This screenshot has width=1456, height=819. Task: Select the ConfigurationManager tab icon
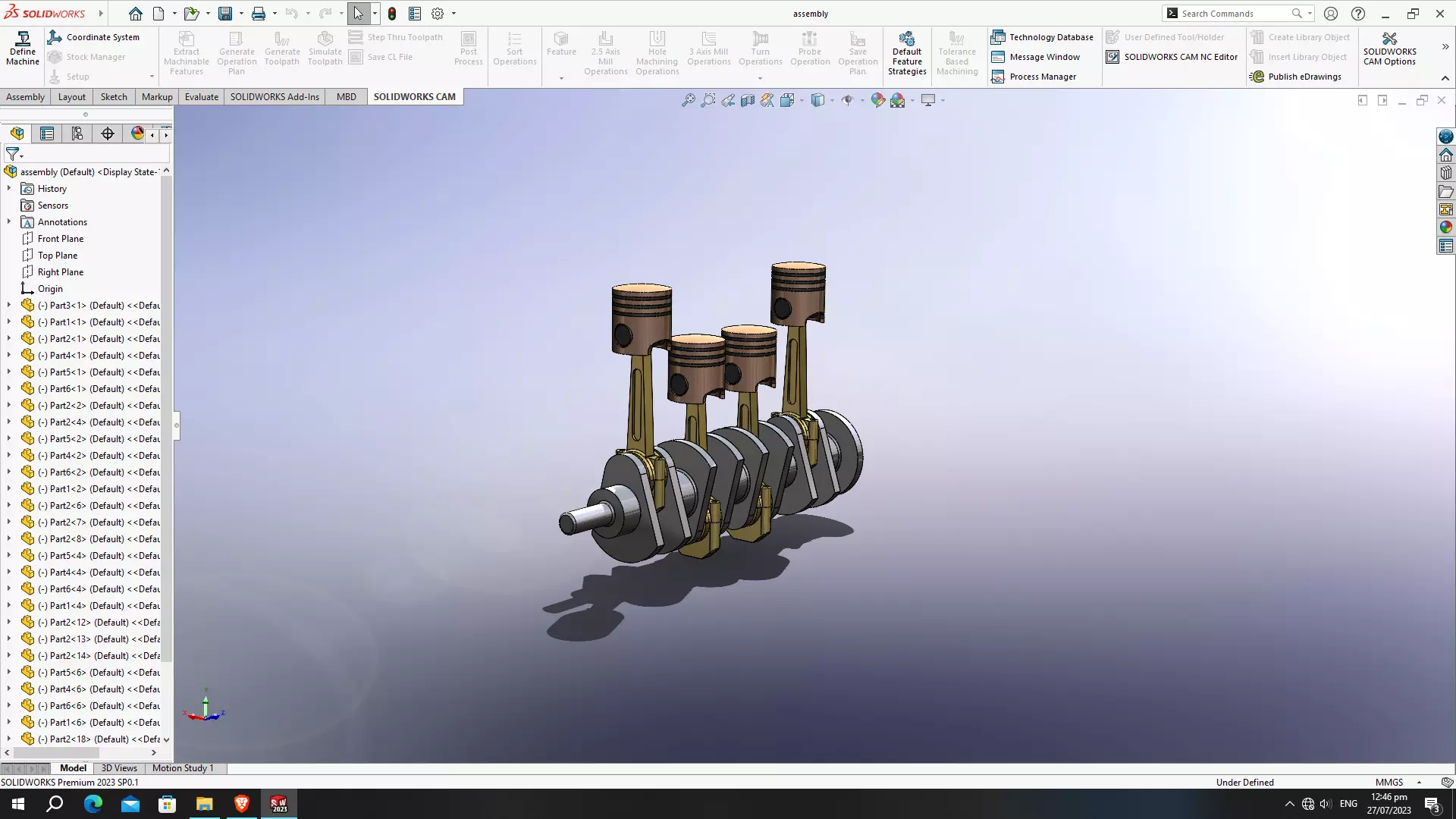[77, 133]
